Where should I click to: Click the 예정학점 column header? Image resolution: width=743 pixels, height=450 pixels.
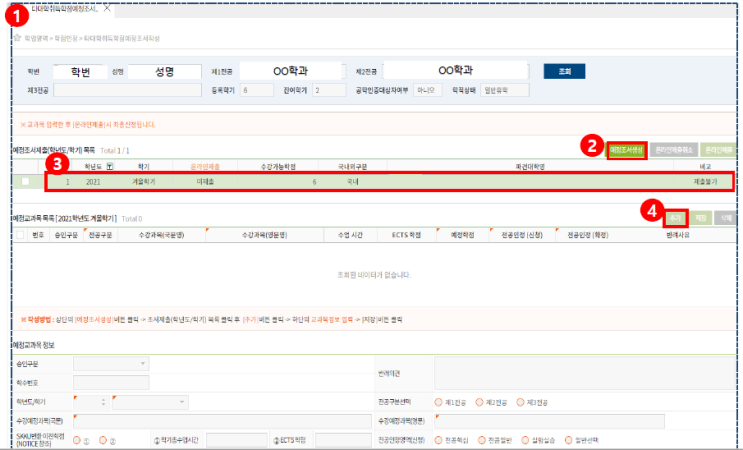(x=462, y=235)
